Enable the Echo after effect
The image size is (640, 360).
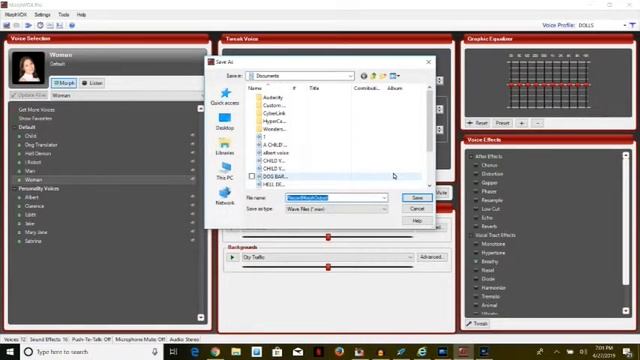[x=476, y=218]
